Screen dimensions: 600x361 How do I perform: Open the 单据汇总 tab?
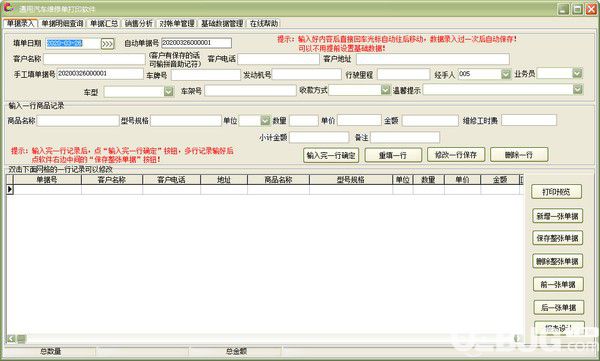pos(104,23)
